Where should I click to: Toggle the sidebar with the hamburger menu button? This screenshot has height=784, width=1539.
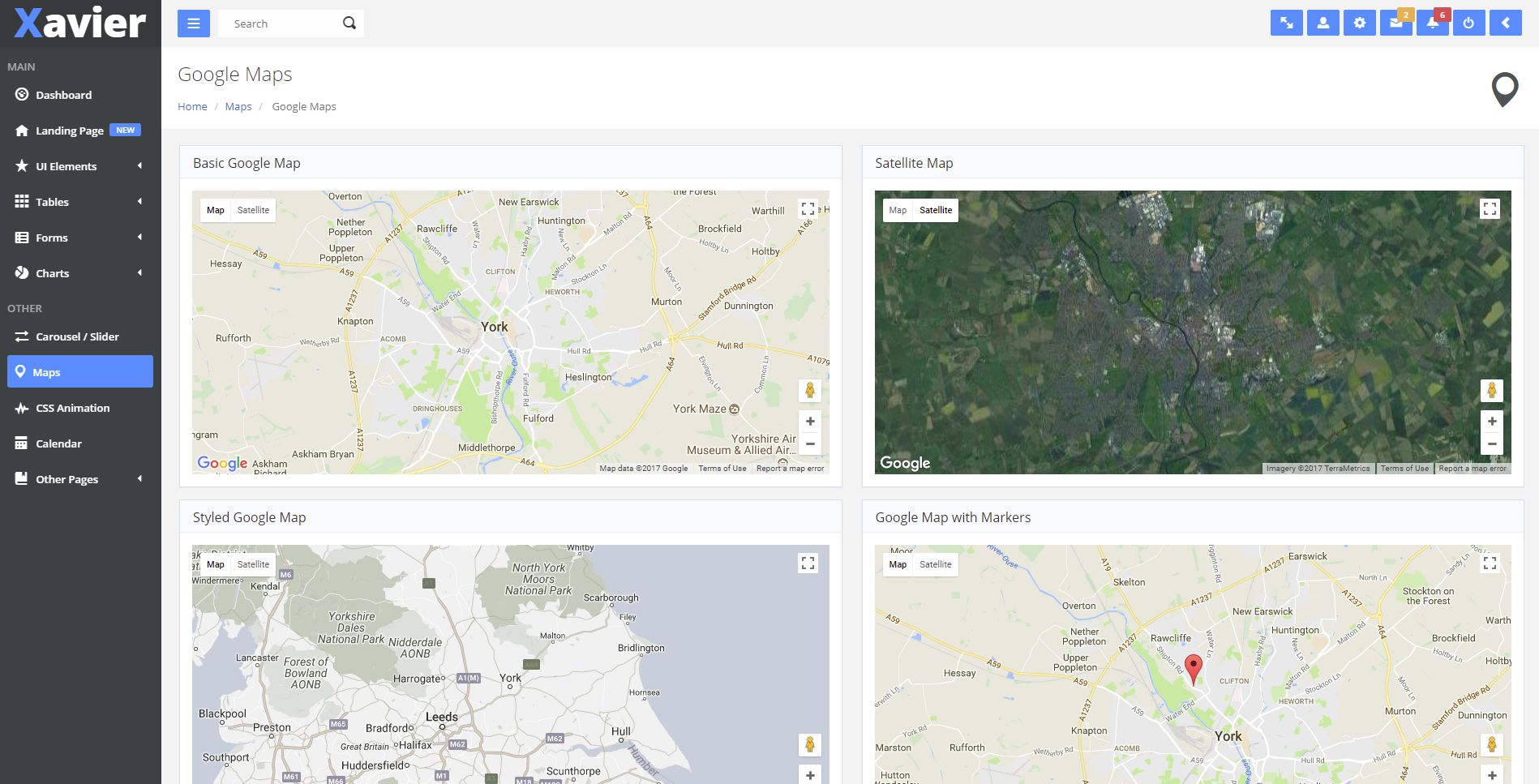(193, 24)
